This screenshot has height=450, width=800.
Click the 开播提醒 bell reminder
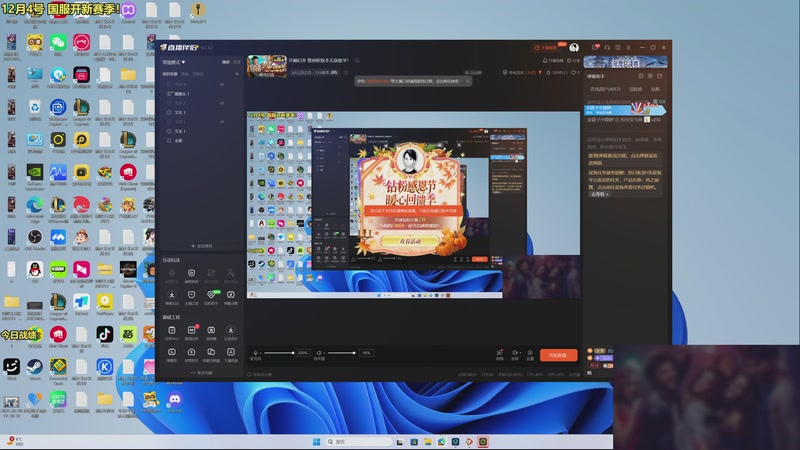coord(552,61)
